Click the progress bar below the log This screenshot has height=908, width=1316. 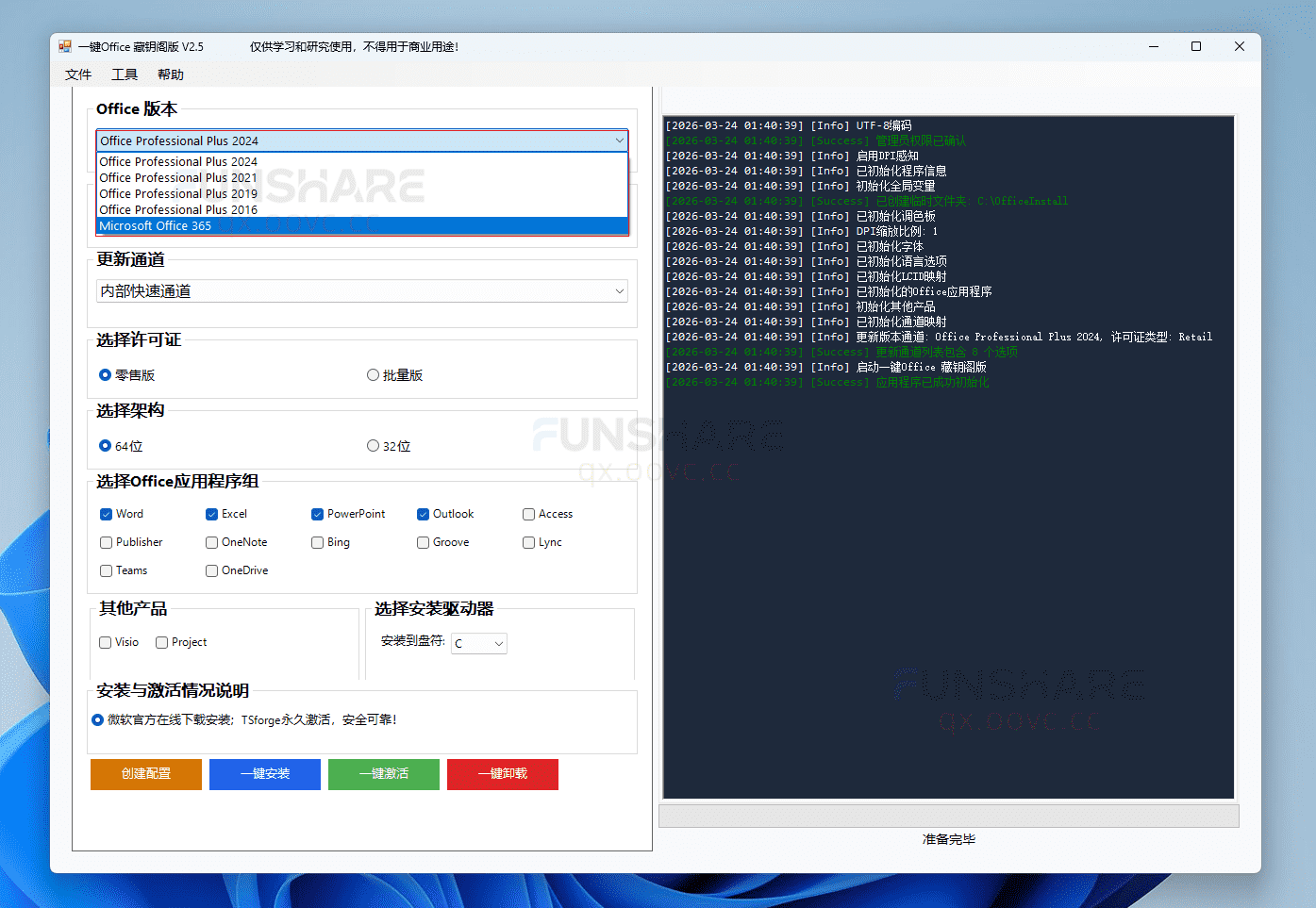click(949, 816)
